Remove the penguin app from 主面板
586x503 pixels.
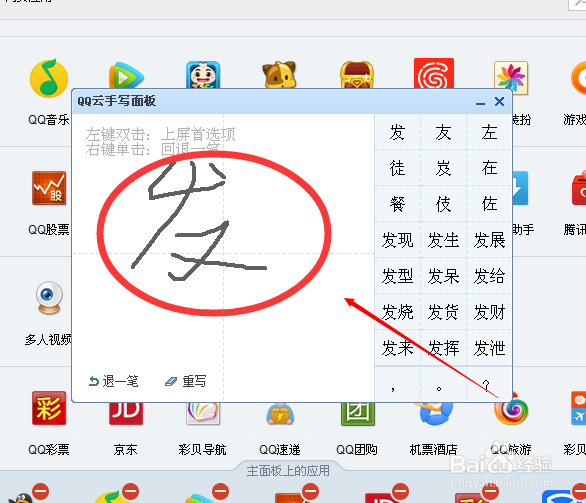click(x=41, y=491)
